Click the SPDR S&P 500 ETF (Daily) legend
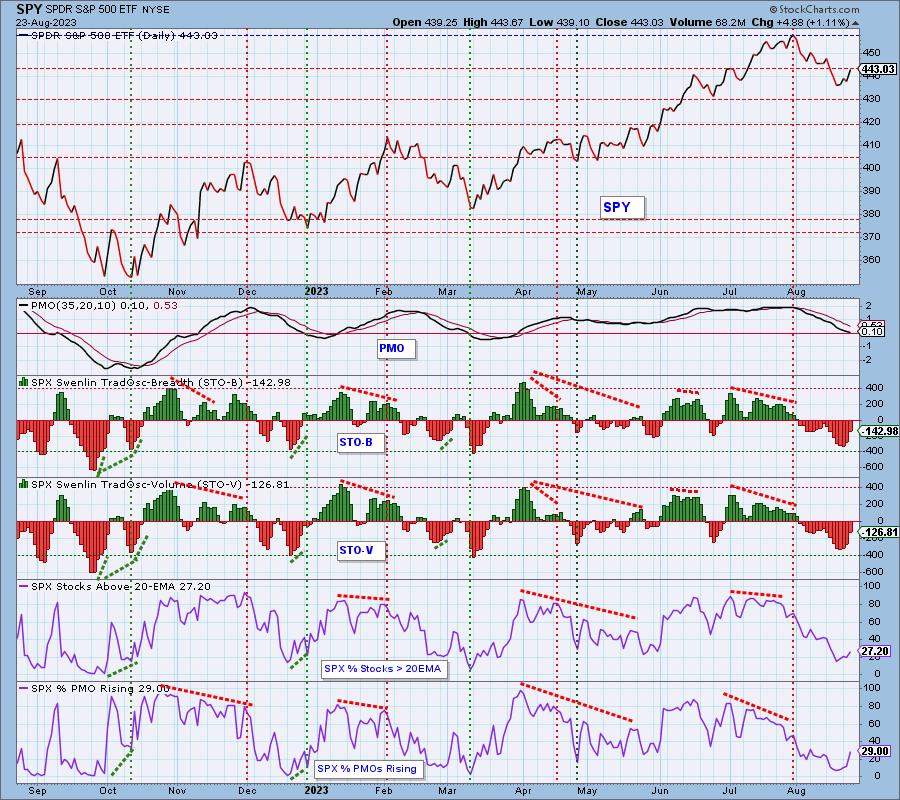This screenshot has height=800, width=900. click(119, 36)
